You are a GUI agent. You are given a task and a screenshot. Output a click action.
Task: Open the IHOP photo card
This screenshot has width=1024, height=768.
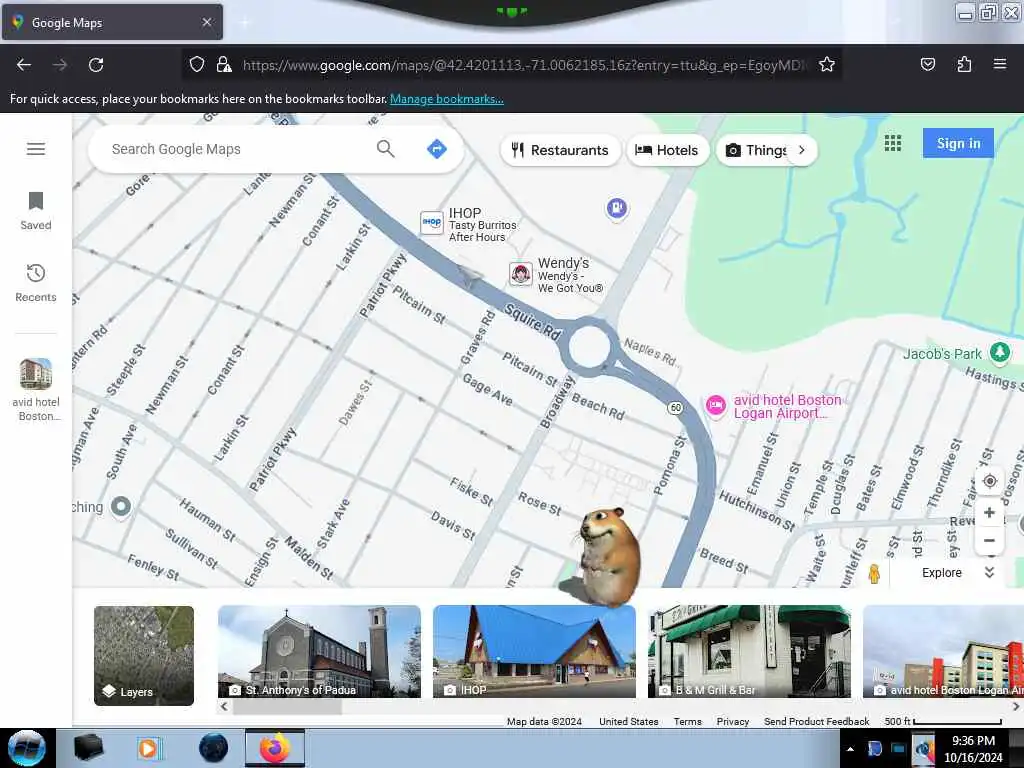coord(534,652)
